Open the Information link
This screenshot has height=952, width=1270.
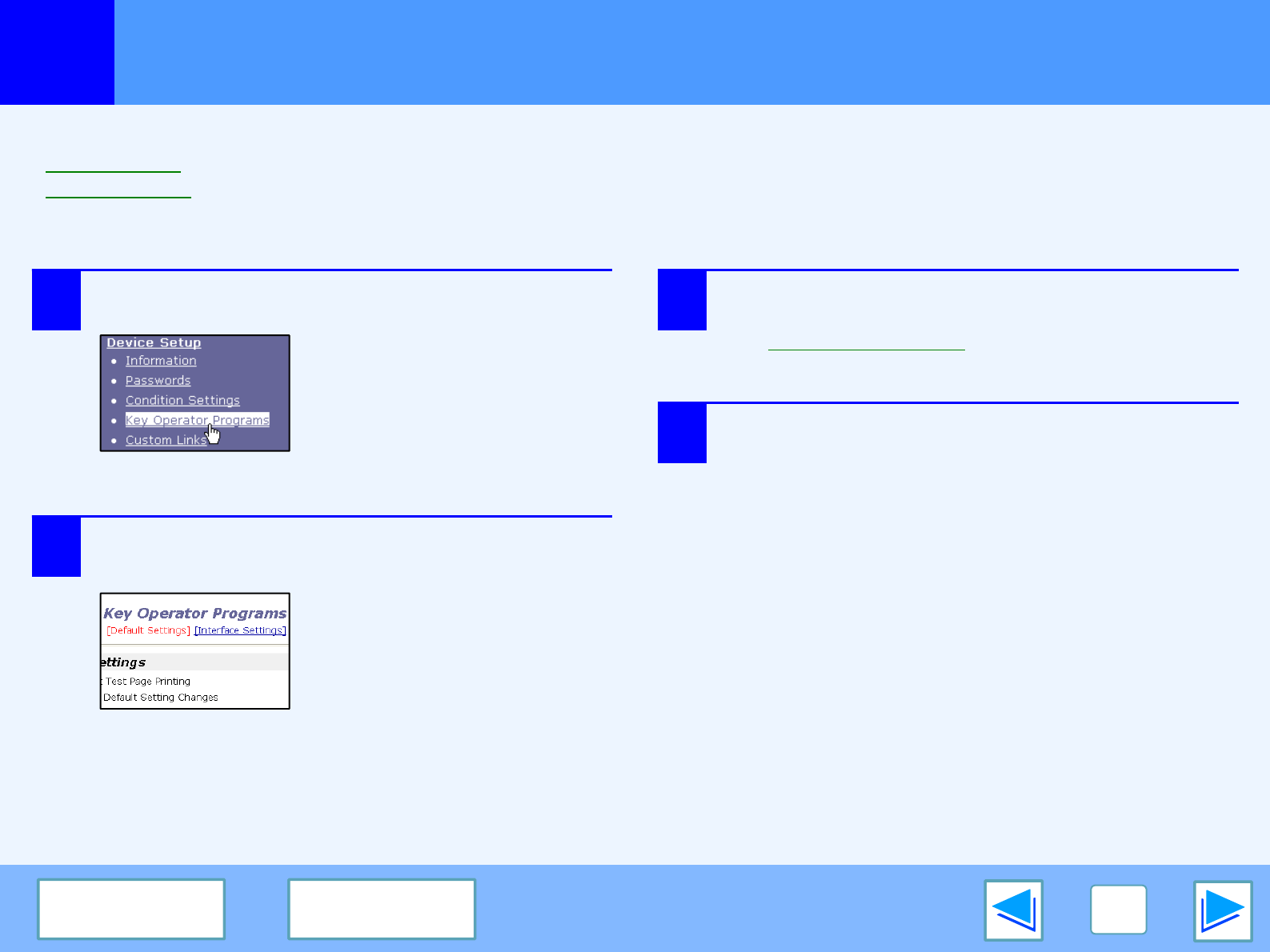click(161, 361)
